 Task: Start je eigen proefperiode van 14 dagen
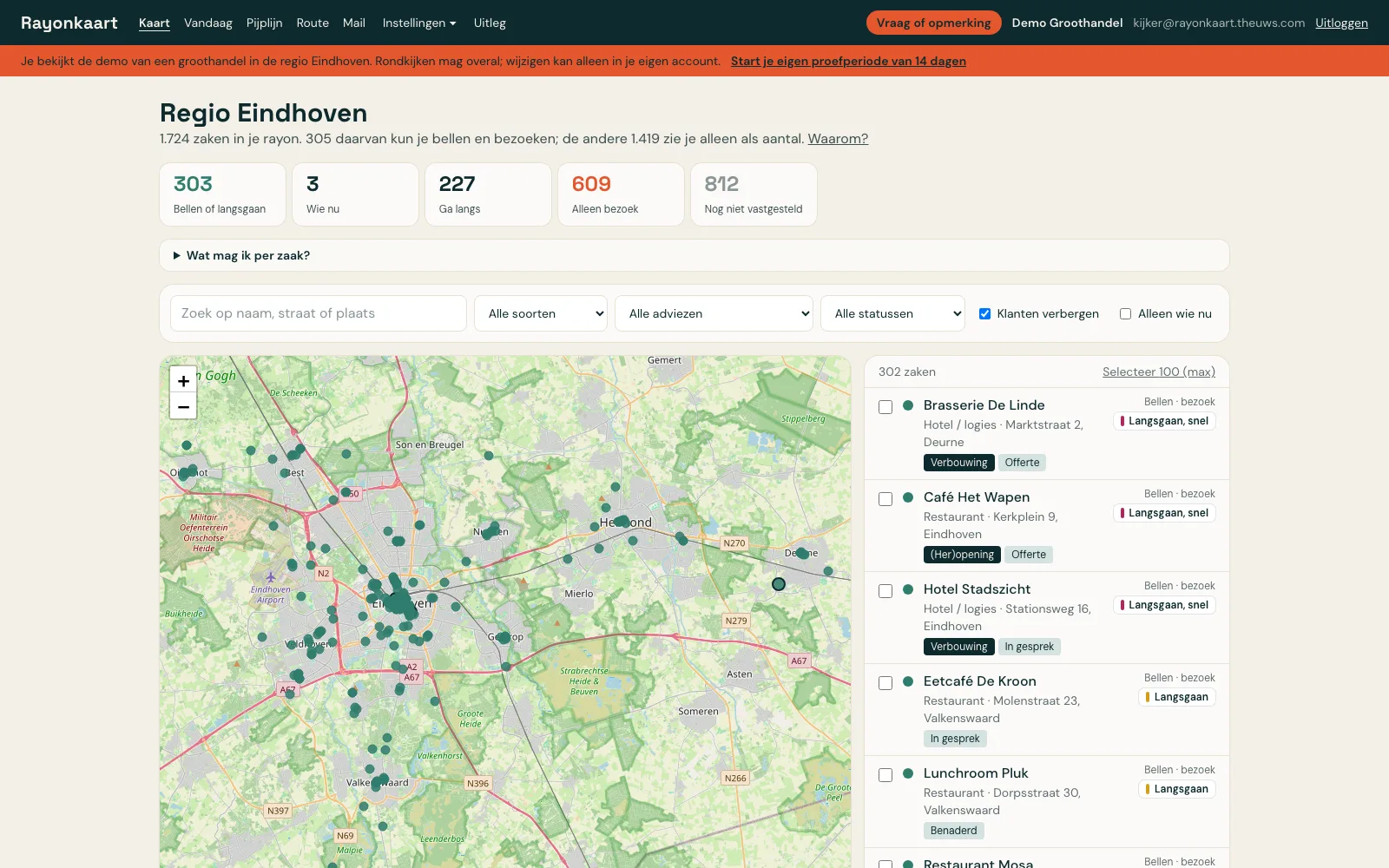tap(848, 61)
